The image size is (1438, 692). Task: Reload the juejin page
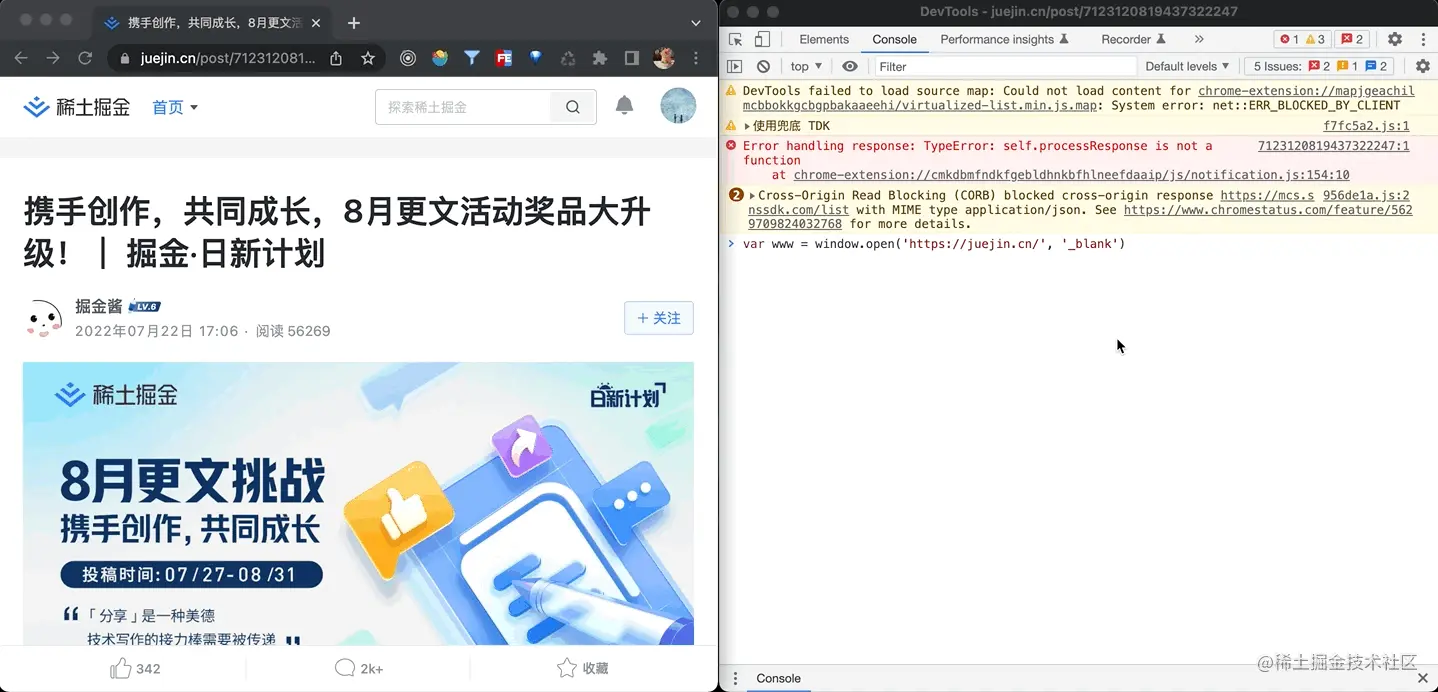pos(85,59)
